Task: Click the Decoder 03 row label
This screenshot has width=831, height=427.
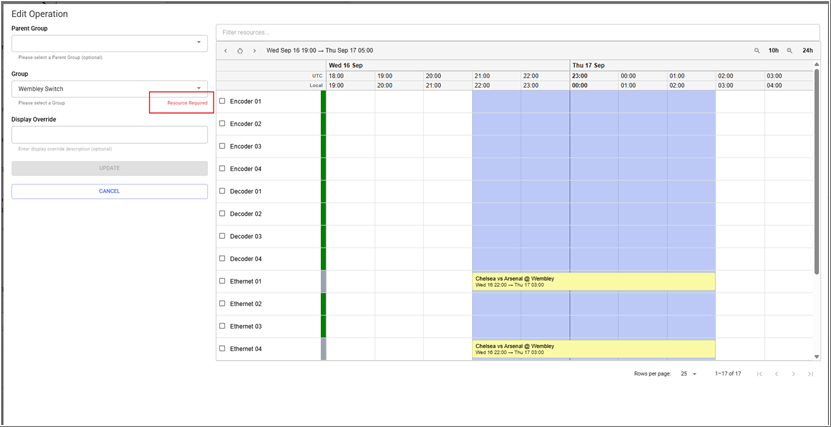Action: pyautogui.click(x=245, y=236)
